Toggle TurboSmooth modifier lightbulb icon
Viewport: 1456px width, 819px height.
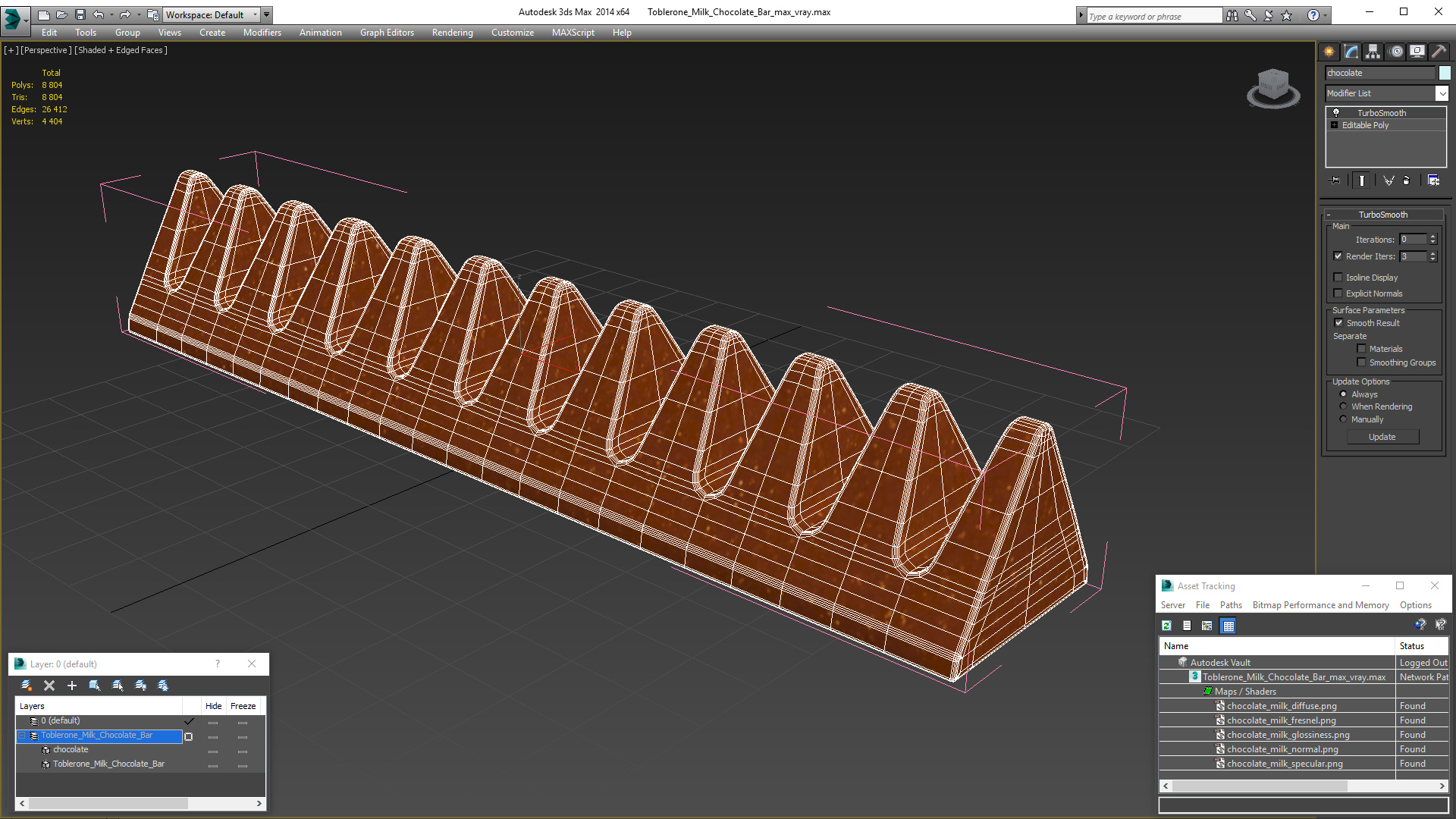pos(1336,112)
